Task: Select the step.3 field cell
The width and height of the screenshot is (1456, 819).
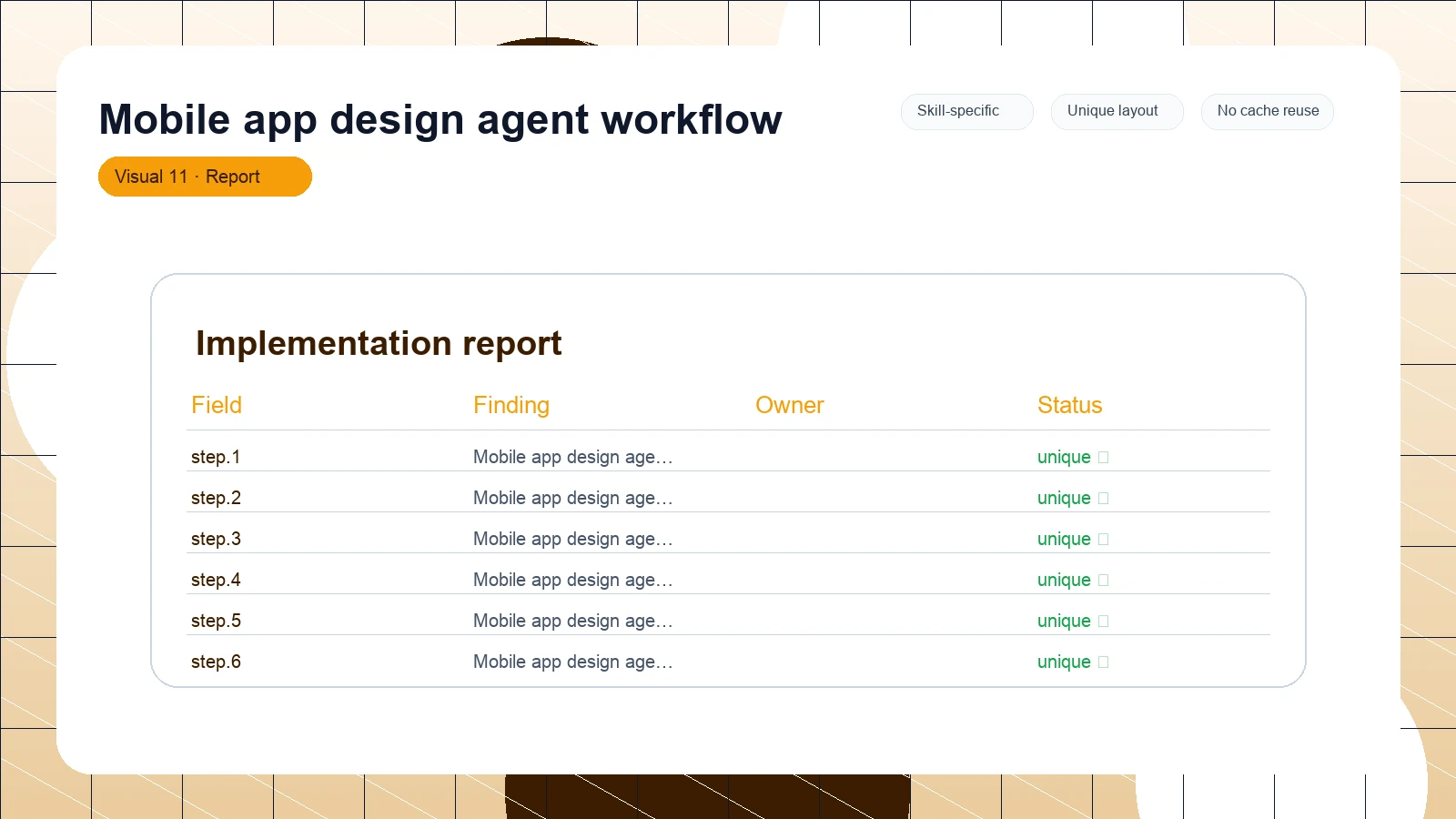Action: point(216,539)
